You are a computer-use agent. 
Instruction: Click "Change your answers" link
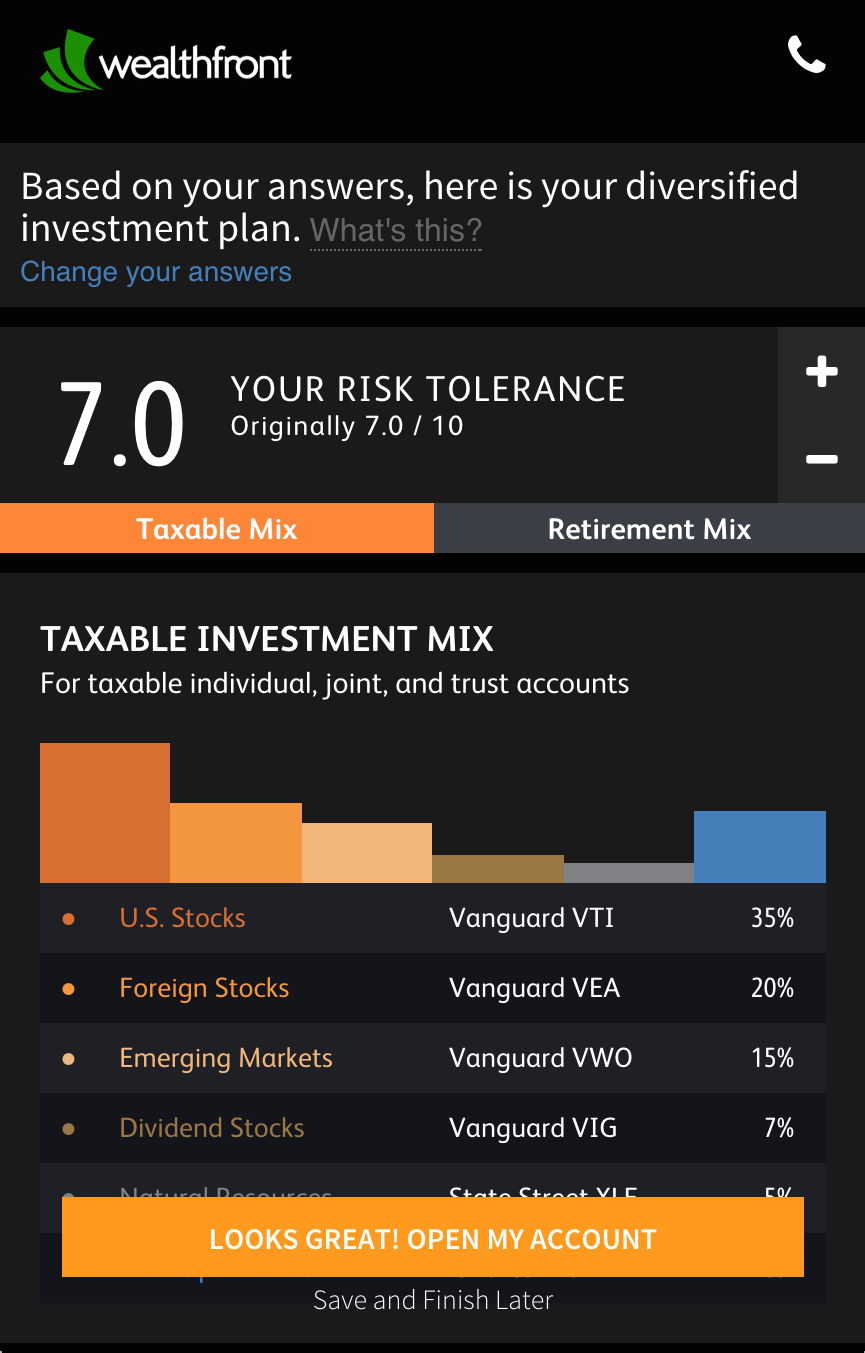point(156,272)
